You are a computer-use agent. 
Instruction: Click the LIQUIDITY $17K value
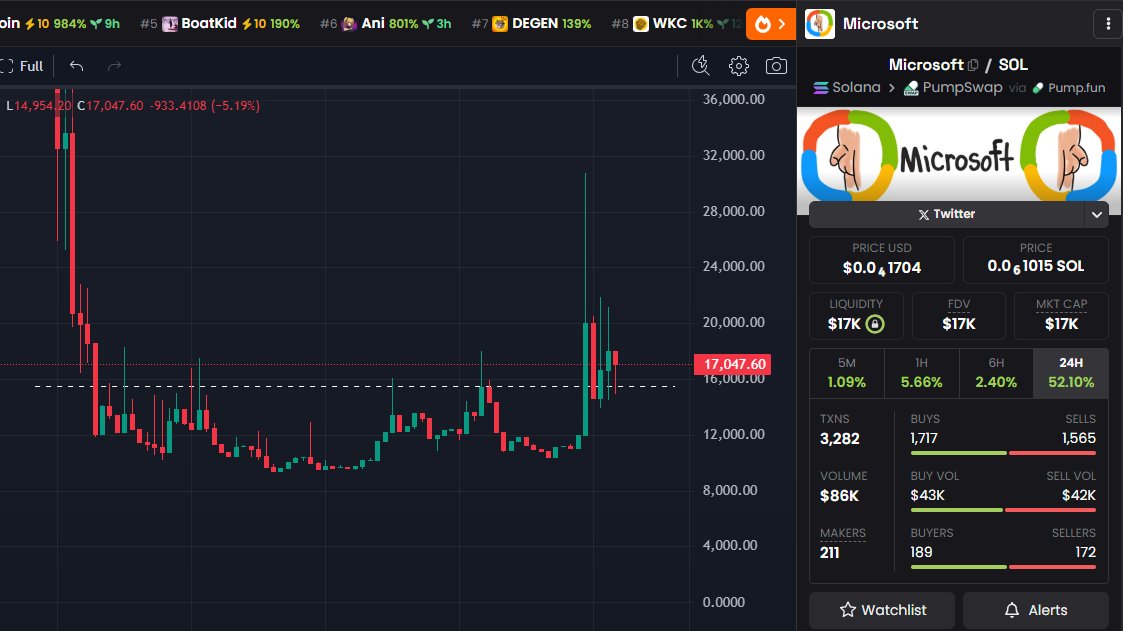click(x=844, y=324)
